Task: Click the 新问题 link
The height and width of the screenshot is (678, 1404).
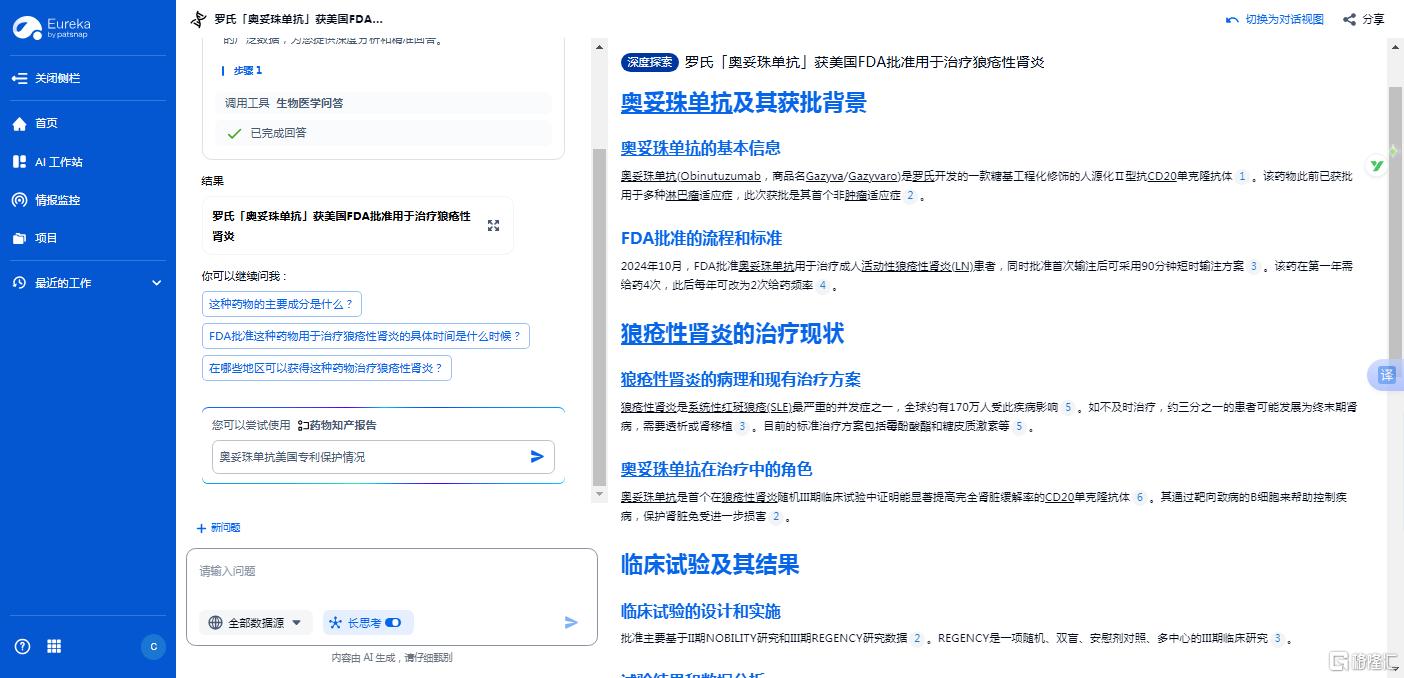Action: click(x=218, y=528)
